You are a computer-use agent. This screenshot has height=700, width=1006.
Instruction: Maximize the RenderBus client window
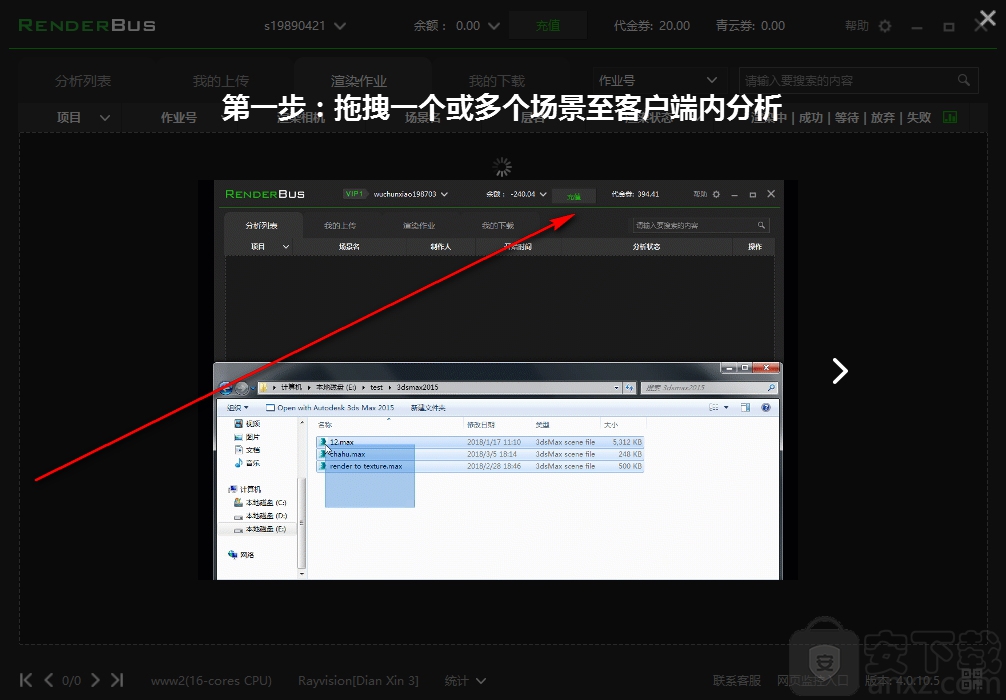click(x=948, y=27)
